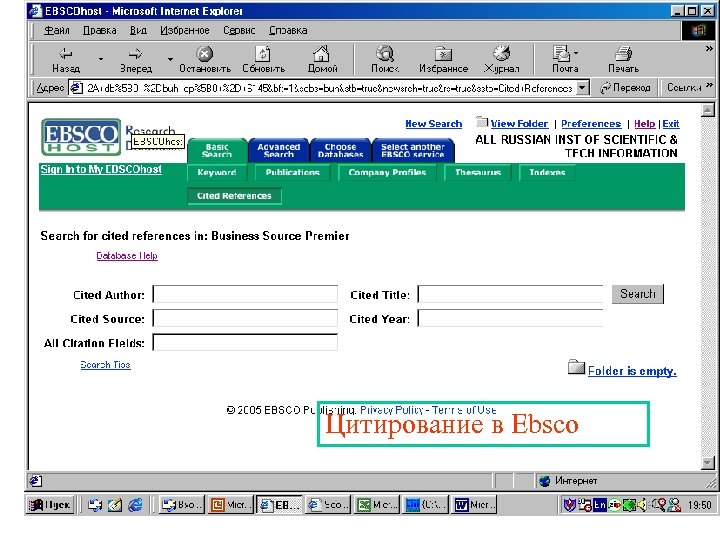Switch to the Excel taskbar button
Screen dimensions: 720x540
(377, 505)
